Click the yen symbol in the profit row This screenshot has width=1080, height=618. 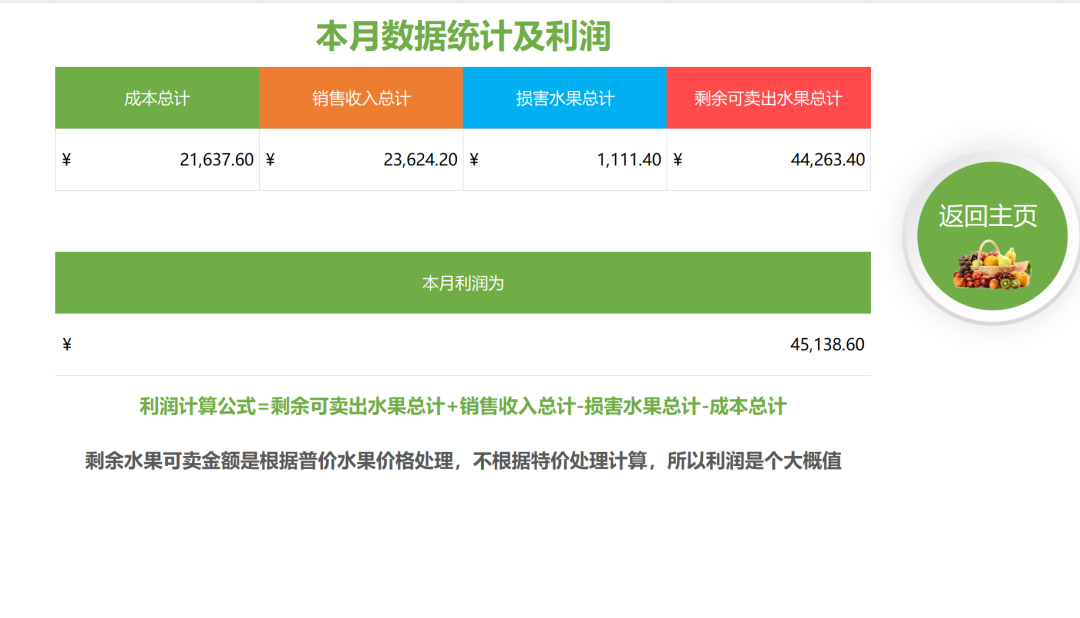click(x=67, y=345)
